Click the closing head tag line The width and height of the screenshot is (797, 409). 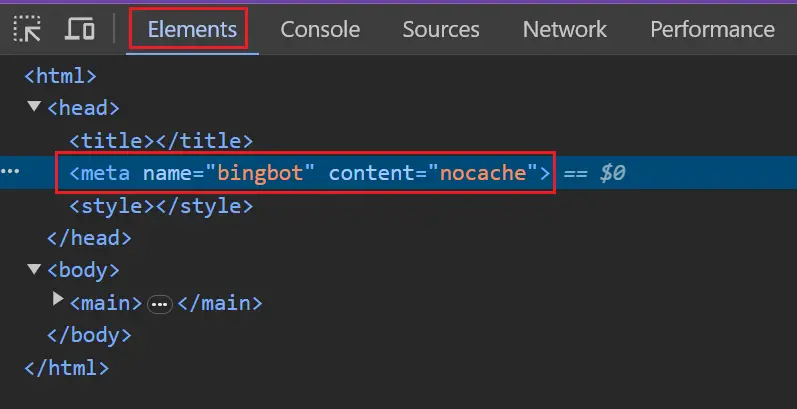click(89, 238)
